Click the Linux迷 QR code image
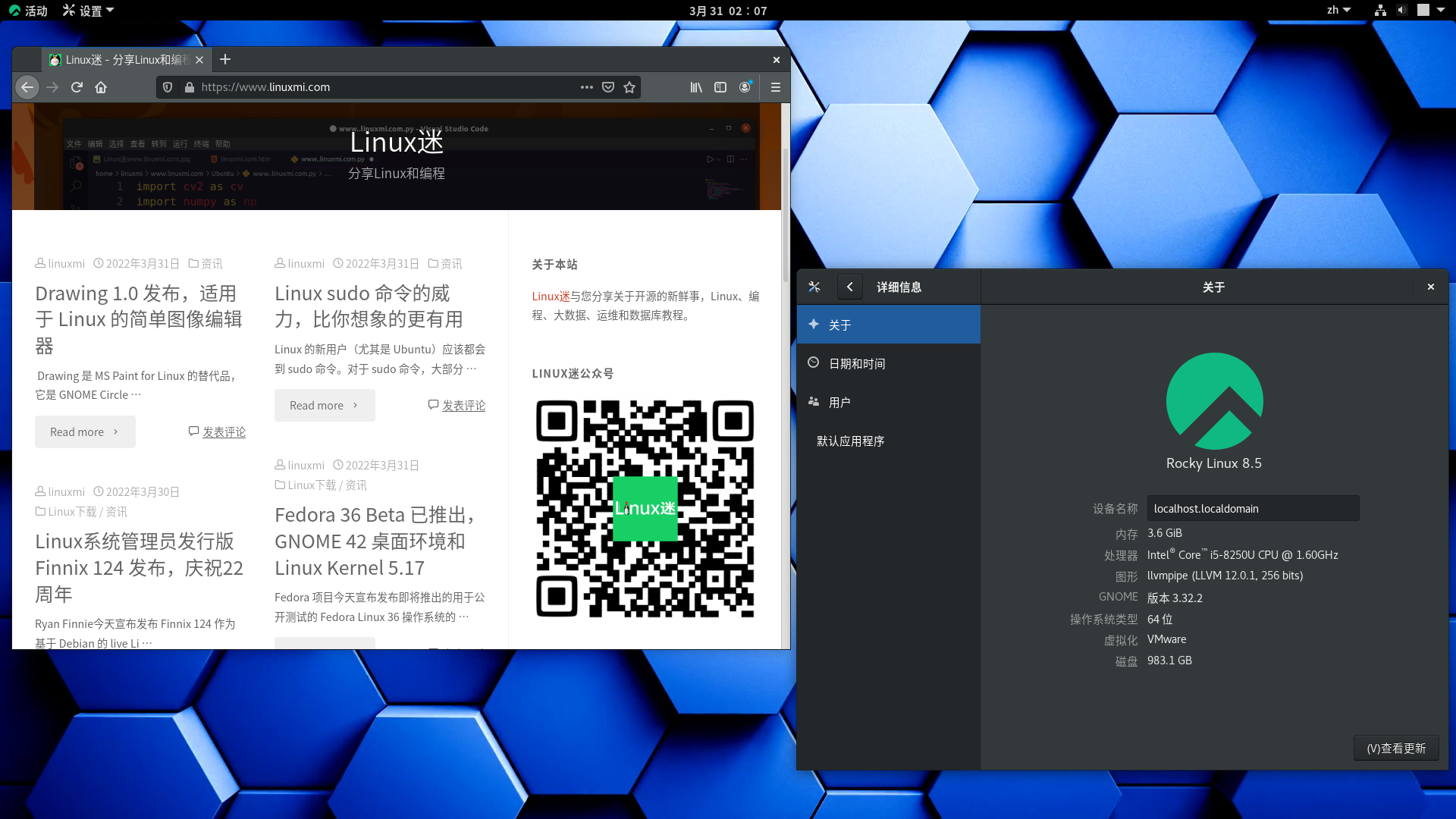Screen dimensions: 1456x819 [645, 508]
